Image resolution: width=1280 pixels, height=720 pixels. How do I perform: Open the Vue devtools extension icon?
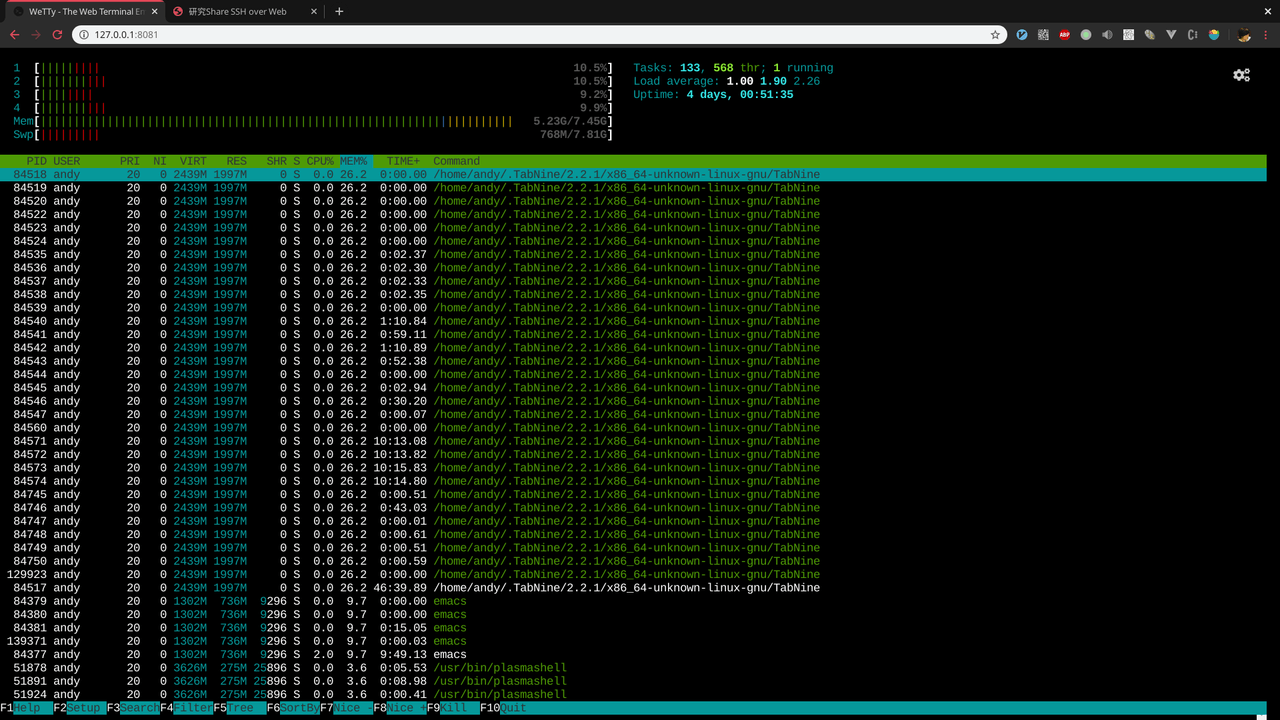point(1171,35)
